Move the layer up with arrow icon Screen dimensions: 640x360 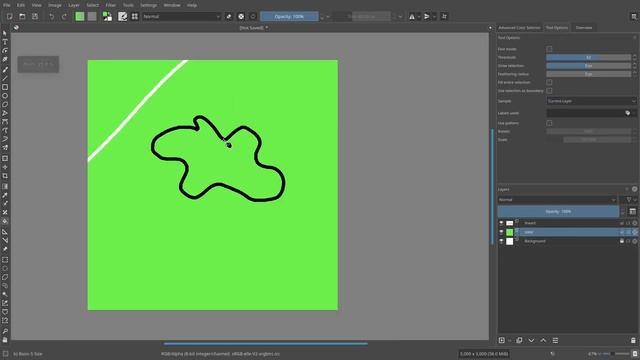[x=543, y=340]
